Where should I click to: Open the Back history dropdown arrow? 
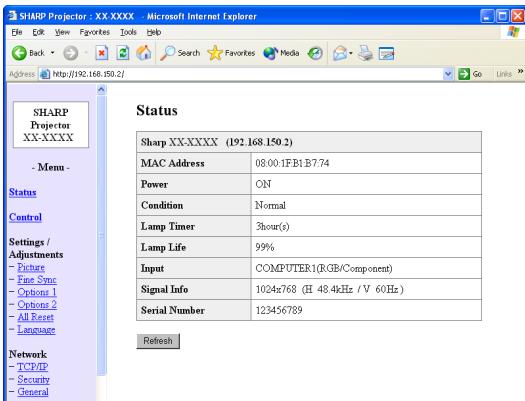point(53,53)
